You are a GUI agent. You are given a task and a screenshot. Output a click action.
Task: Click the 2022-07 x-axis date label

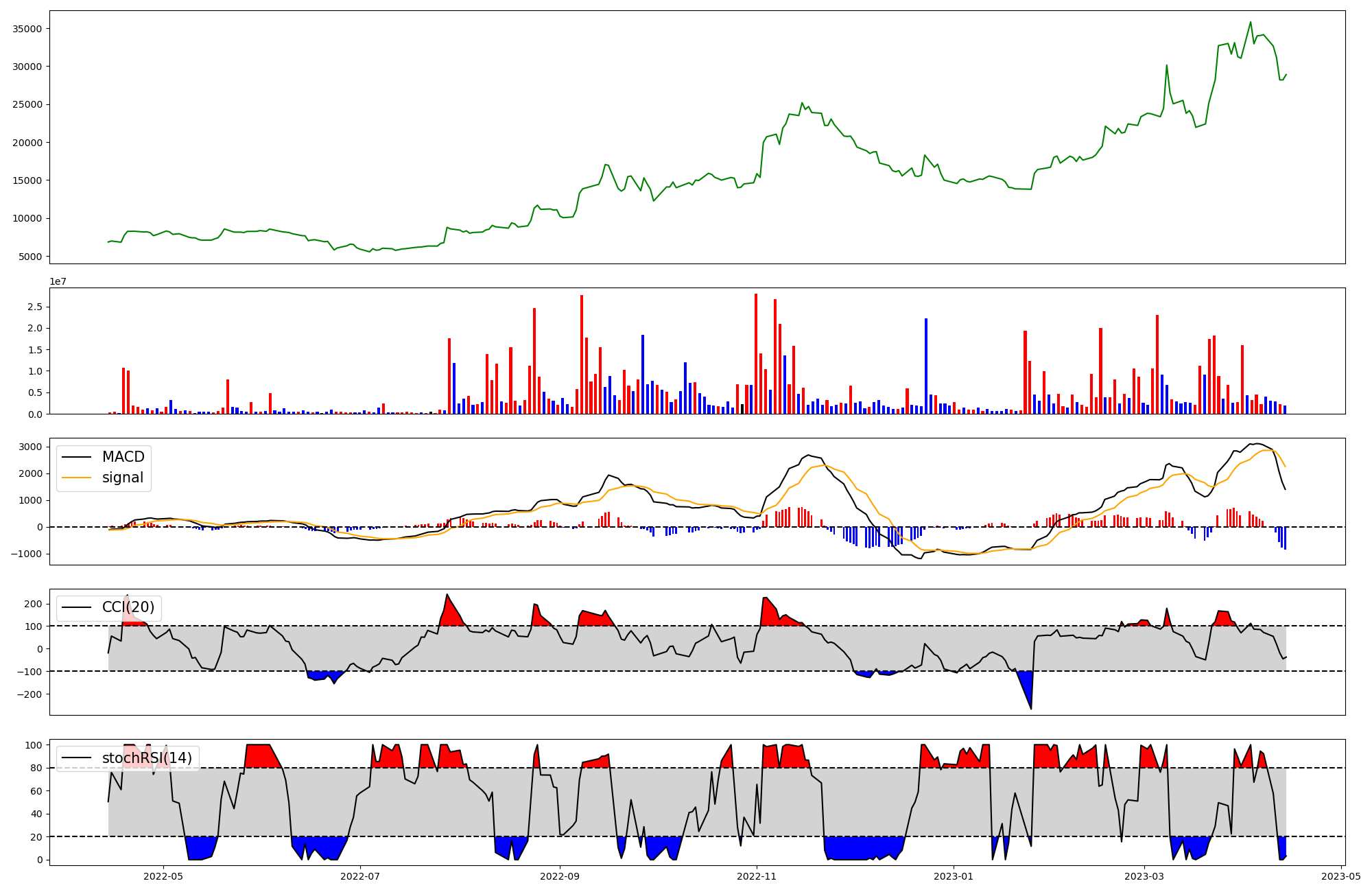pos(360,876)
